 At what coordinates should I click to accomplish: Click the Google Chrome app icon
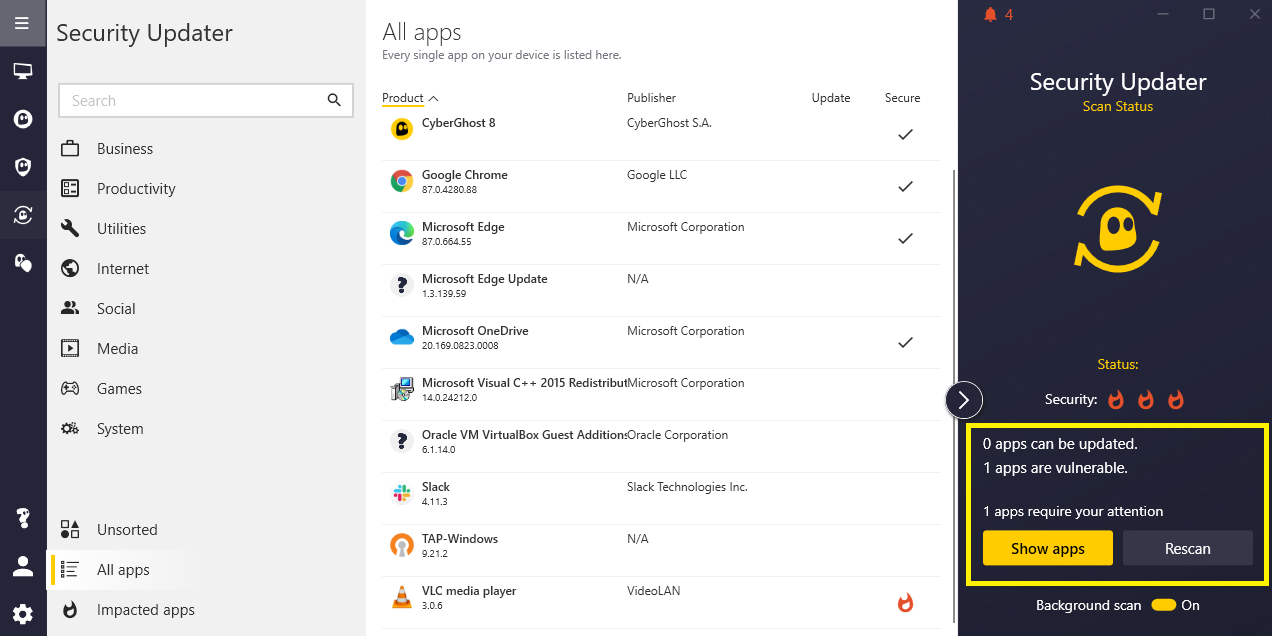point(401,181)
